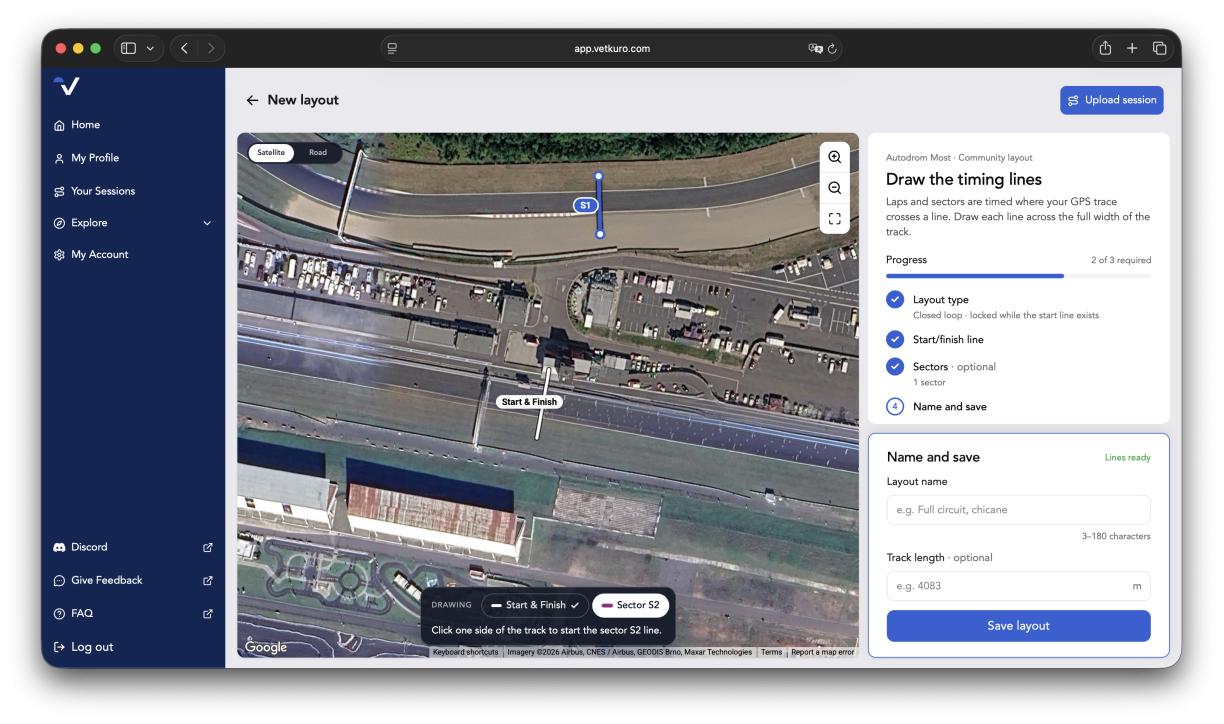Viewport: 1224px width, 724px height.
Task: Click the Upload session button
Action: [x=1112, y=100]
